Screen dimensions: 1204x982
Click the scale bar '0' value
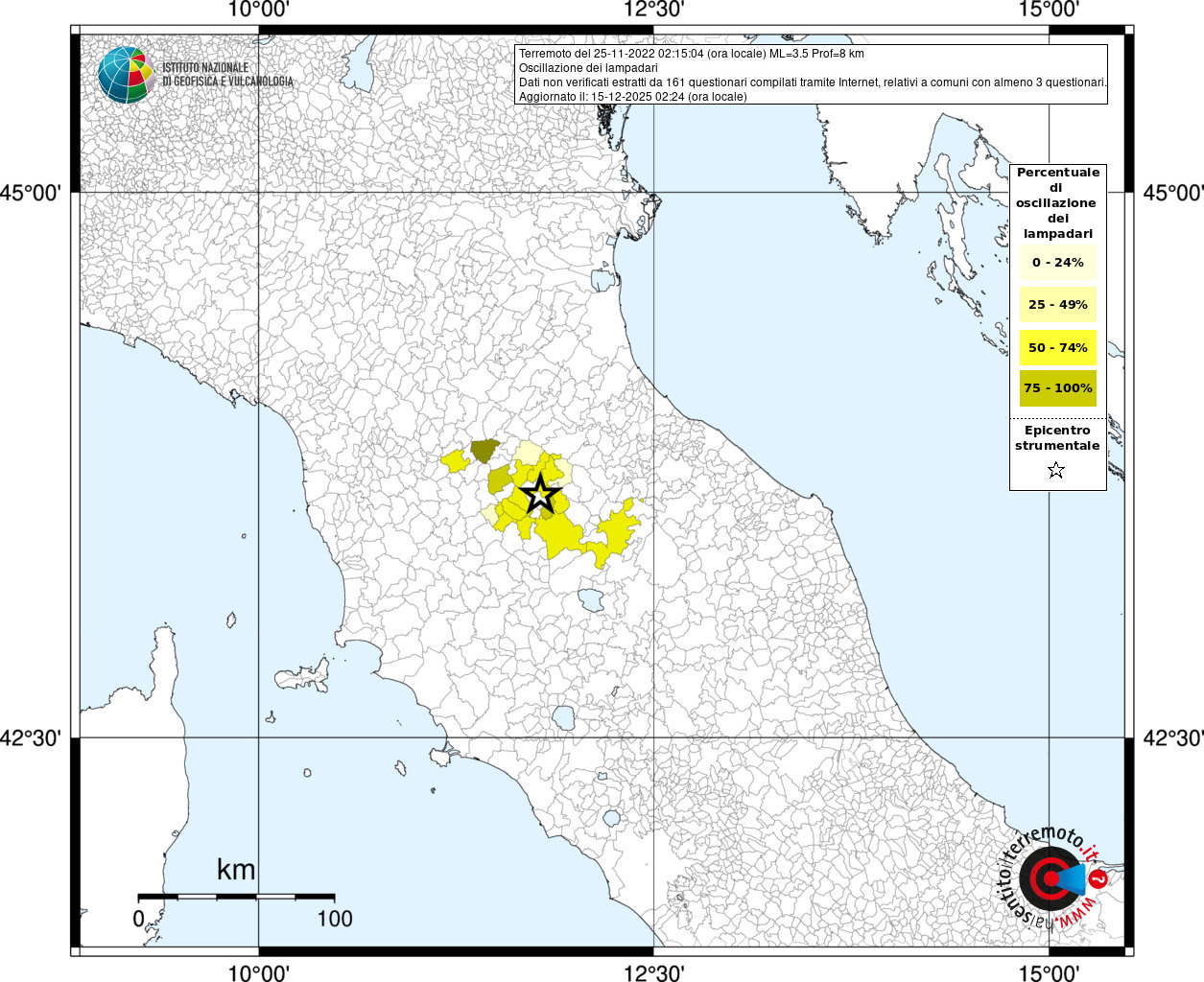pyautogui.click(x=138, y=919)
